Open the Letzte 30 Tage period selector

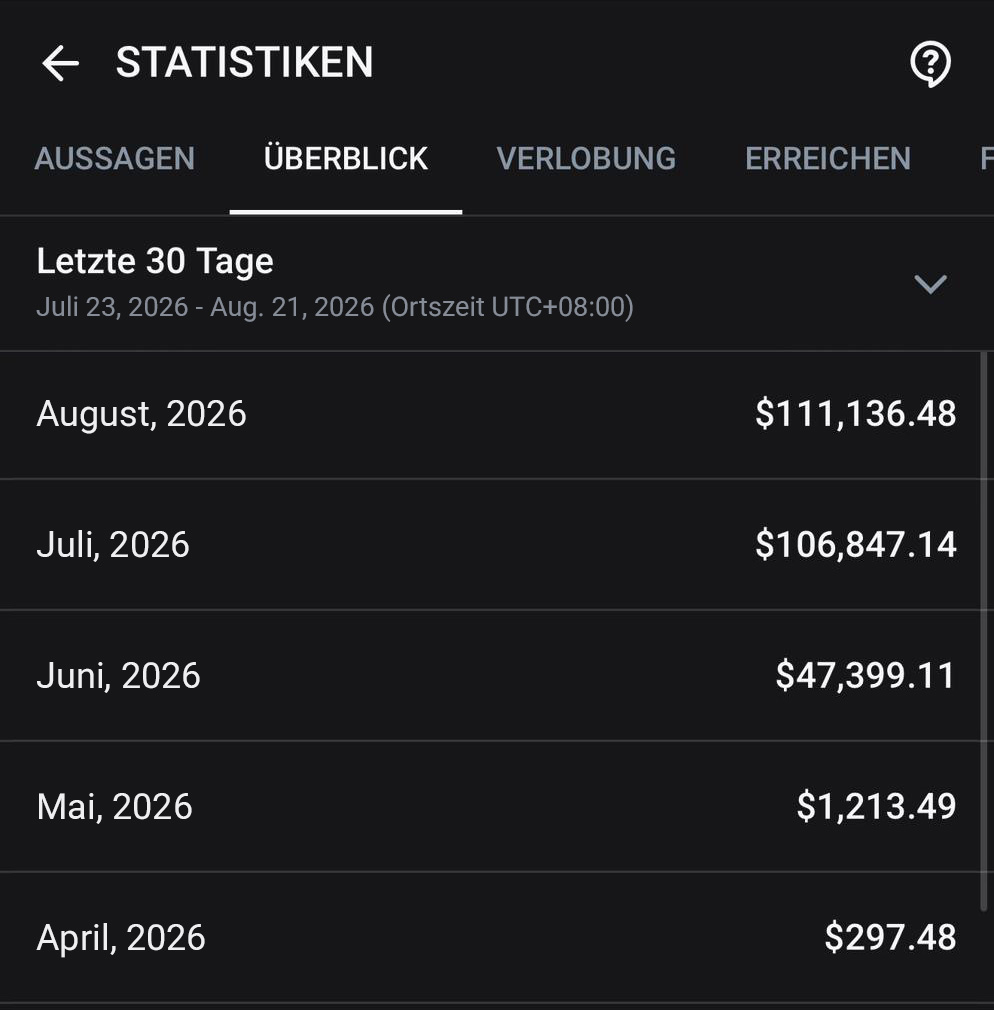497,283
